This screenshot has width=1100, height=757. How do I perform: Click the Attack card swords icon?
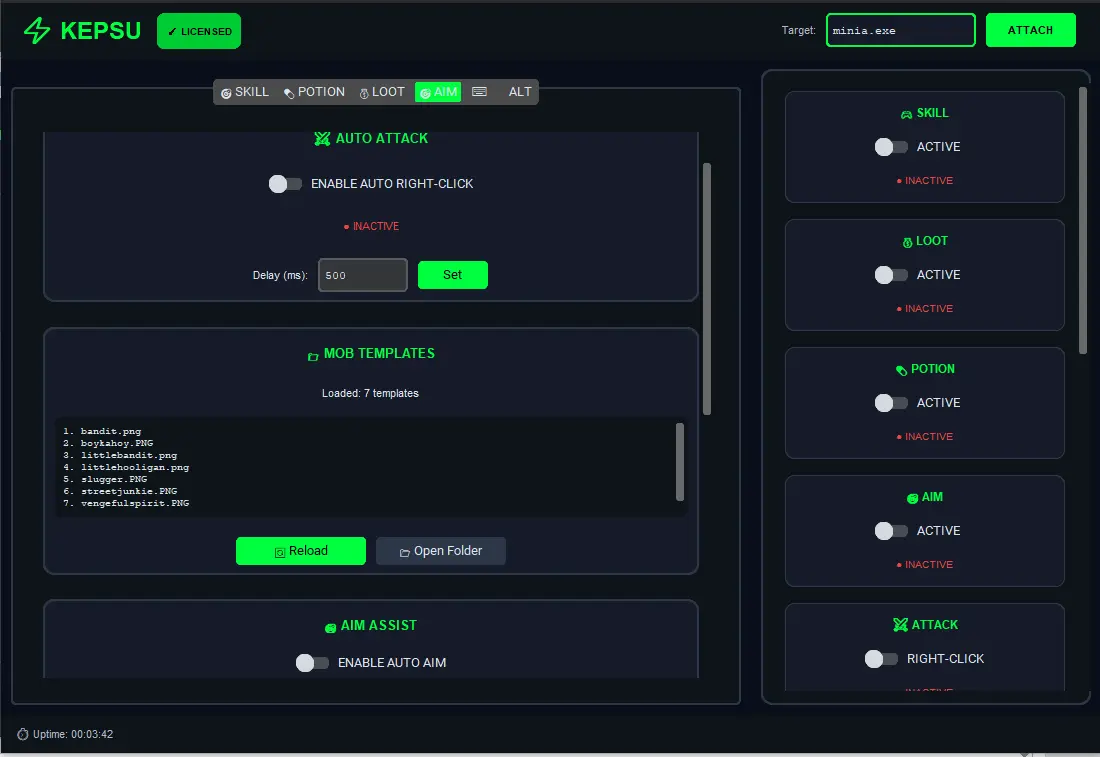pos(900,624)
